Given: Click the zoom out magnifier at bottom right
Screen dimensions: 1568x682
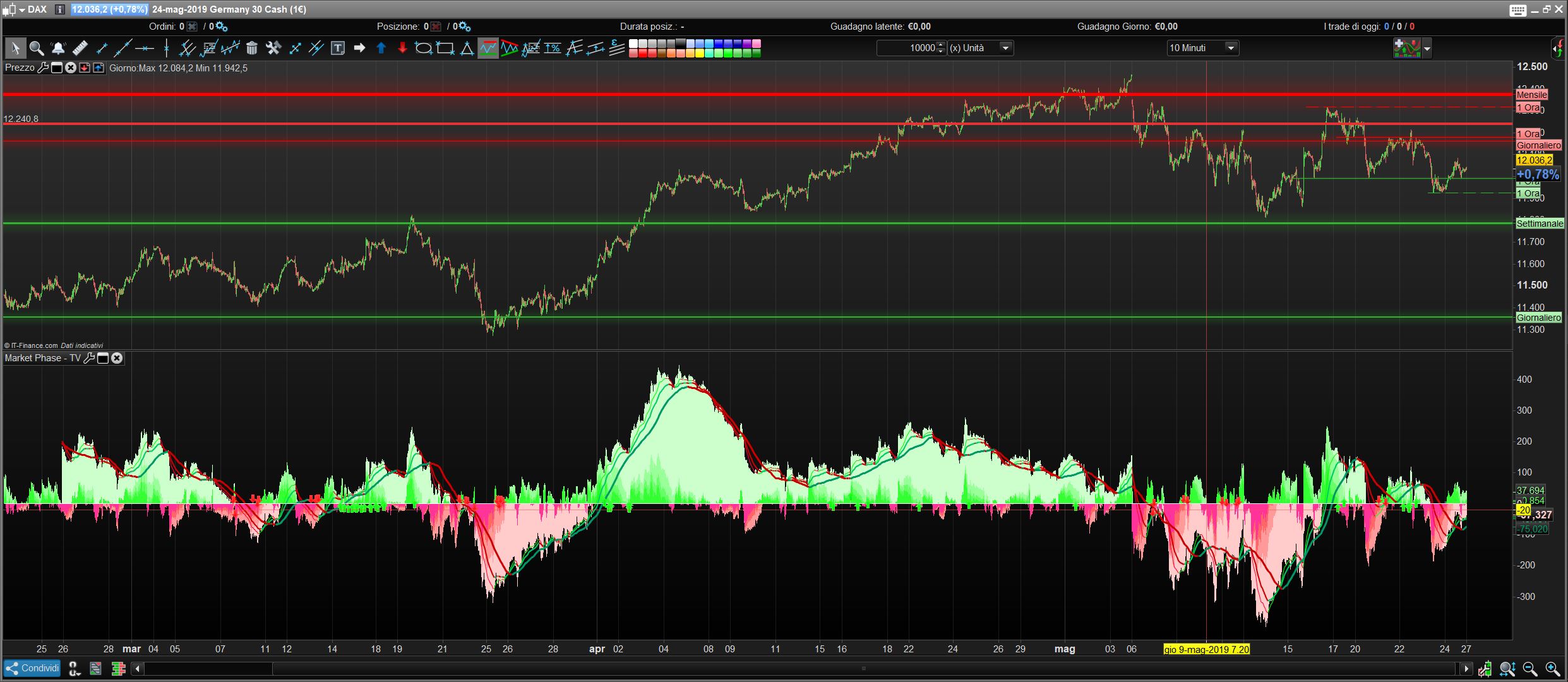Looking at the screenshot, I should pos(1529,669).
